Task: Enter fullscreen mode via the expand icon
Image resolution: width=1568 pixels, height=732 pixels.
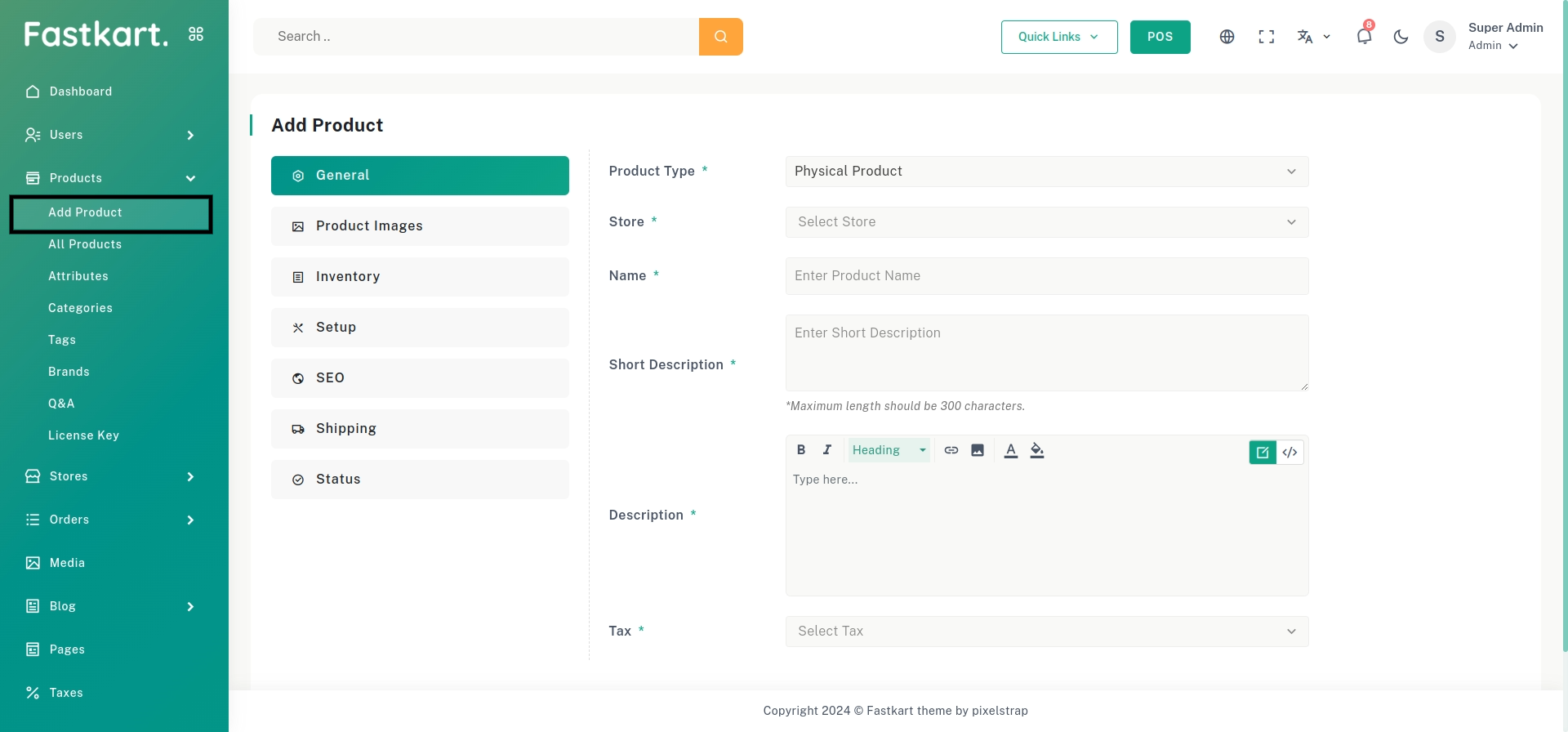Action: tap(1266, 37)
